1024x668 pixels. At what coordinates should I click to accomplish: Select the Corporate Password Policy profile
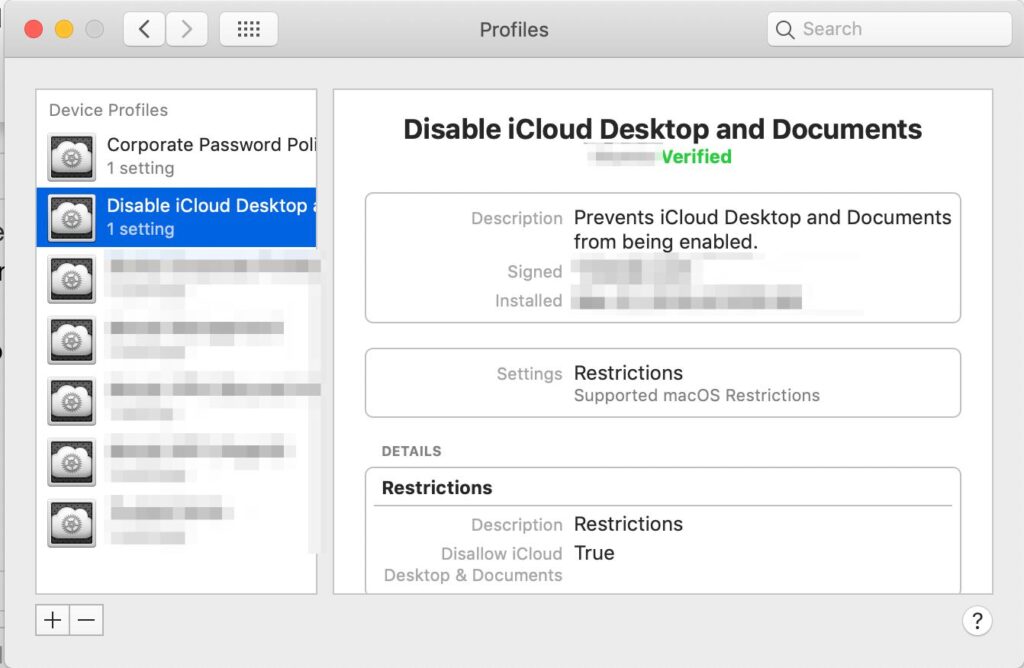click(x=176, y=156)
